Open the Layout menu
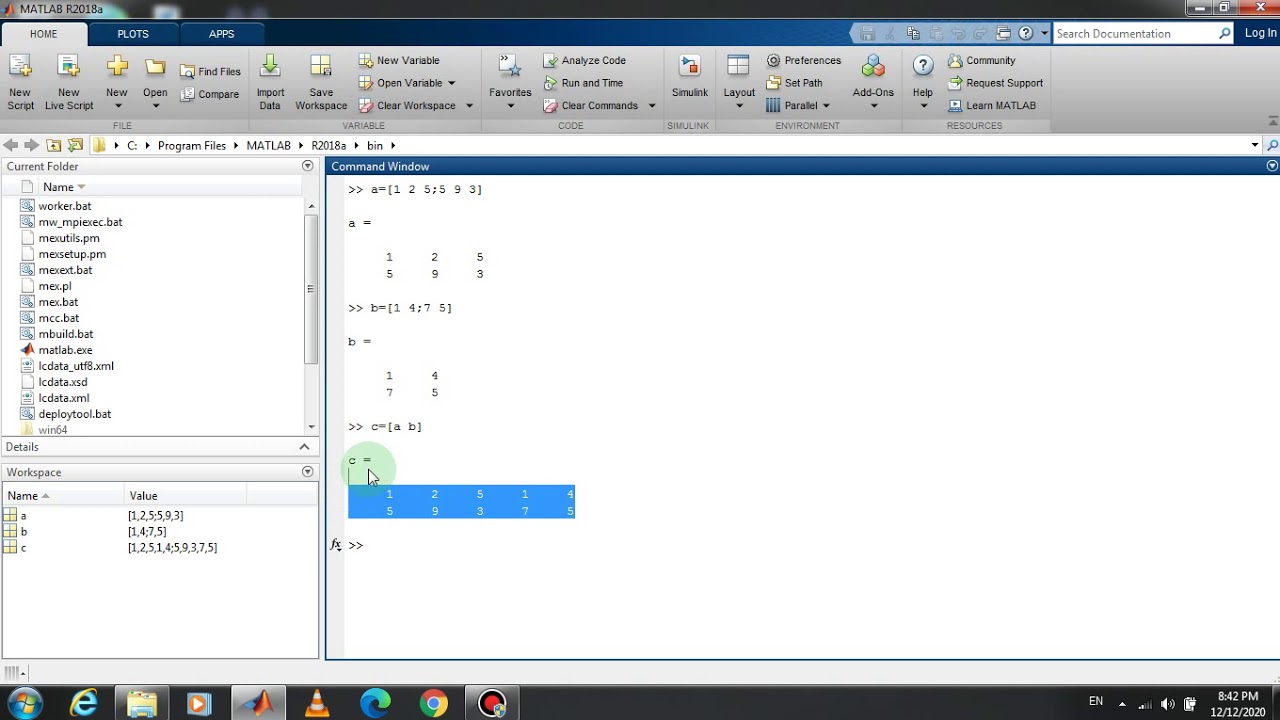 (739, 82)
